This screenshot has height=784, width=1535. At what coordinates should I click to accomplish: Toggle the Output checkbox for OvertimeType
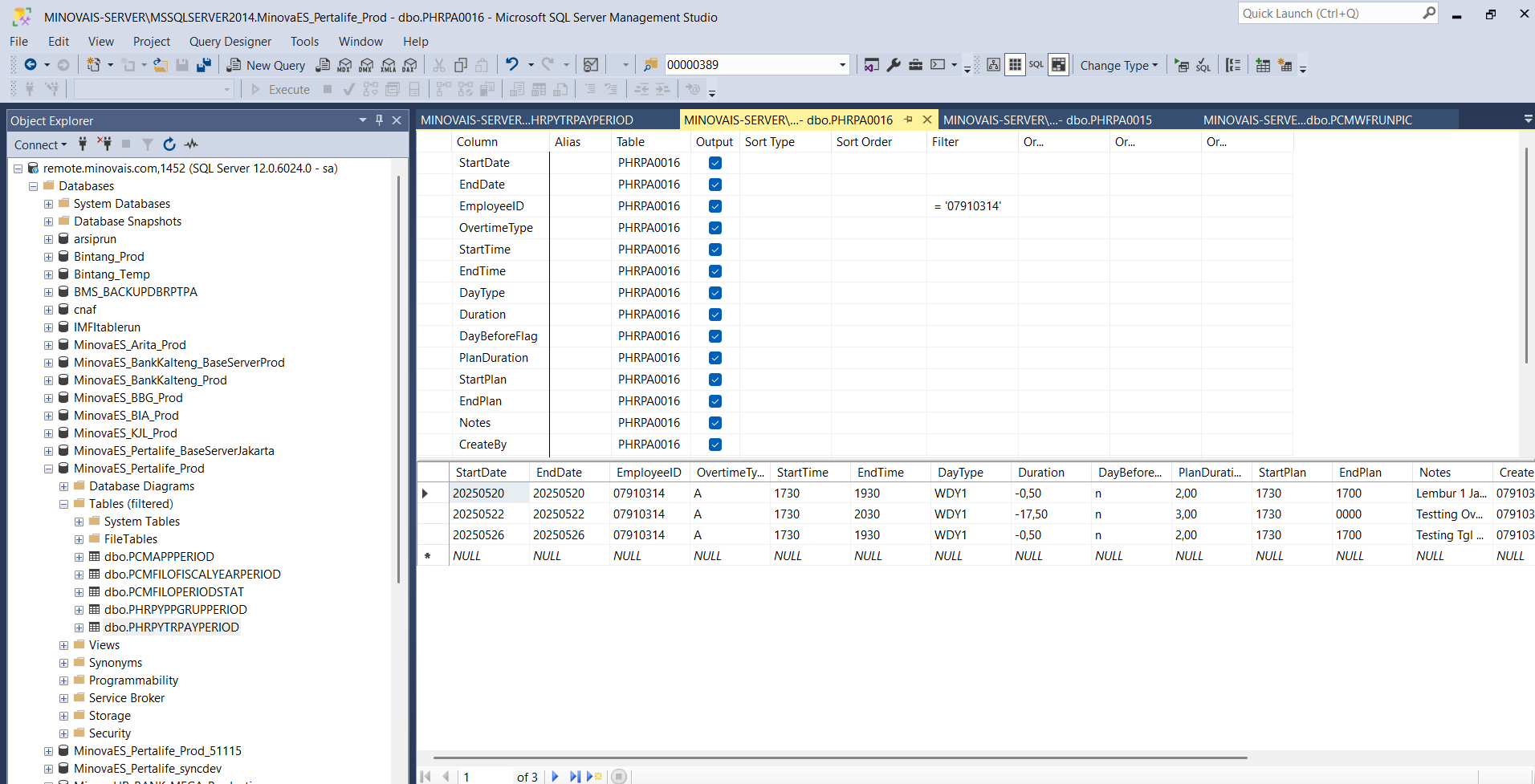715,228
